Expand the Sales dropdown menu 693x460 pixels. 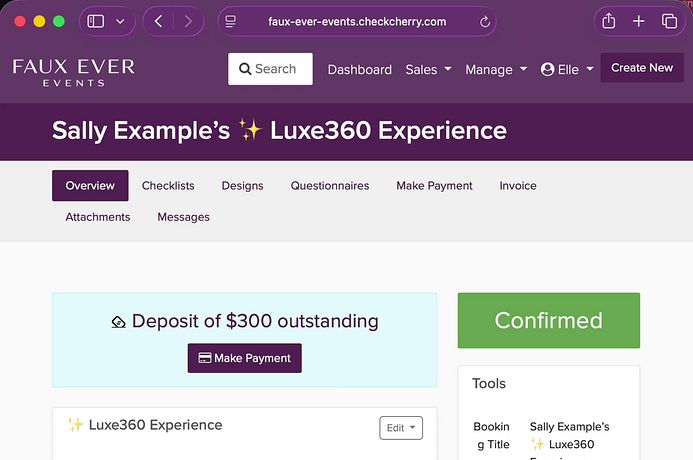(428, 69)
